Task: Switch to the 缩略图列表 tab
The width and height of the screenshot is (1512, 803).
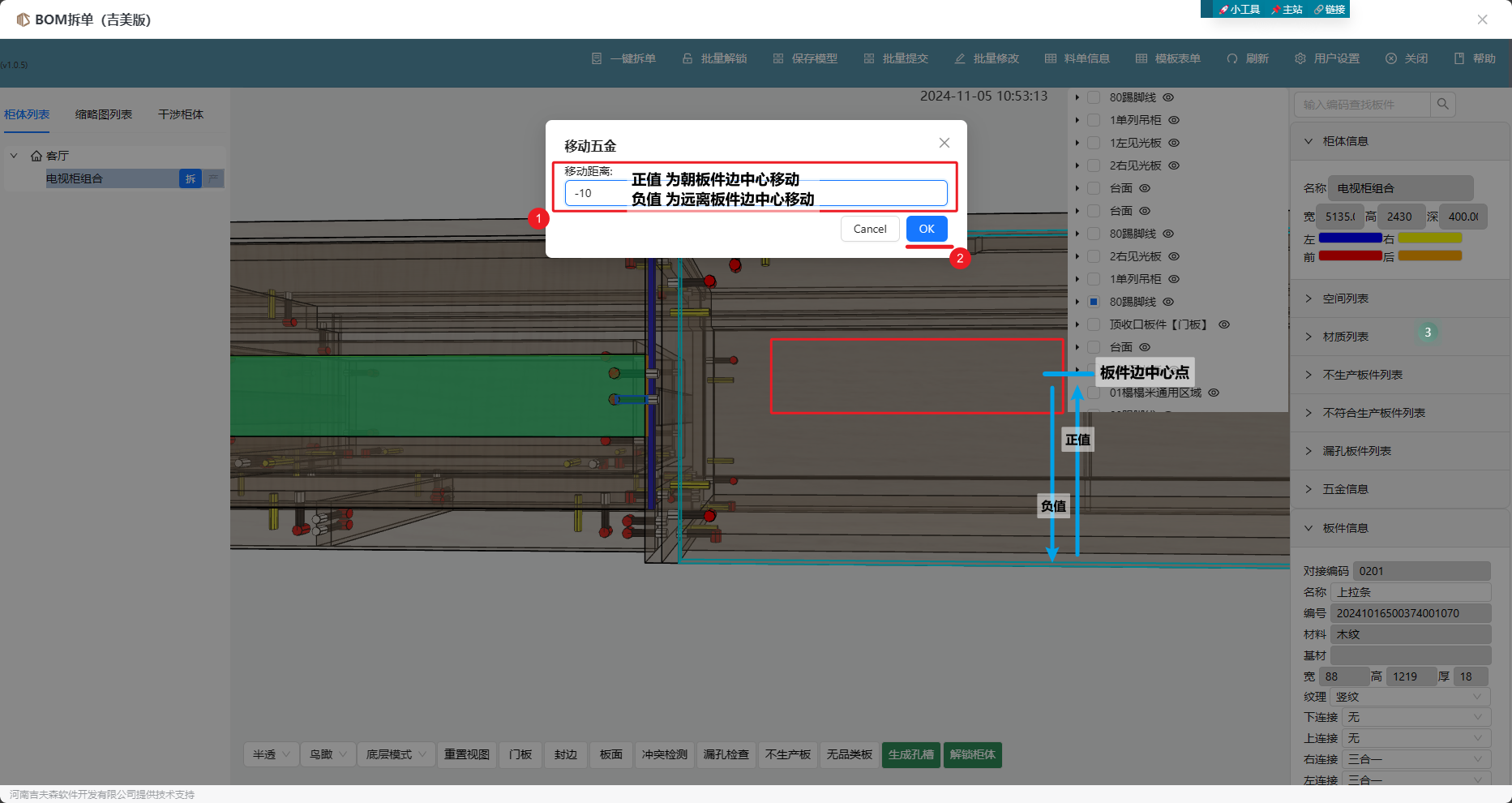Action: (104, 114)
